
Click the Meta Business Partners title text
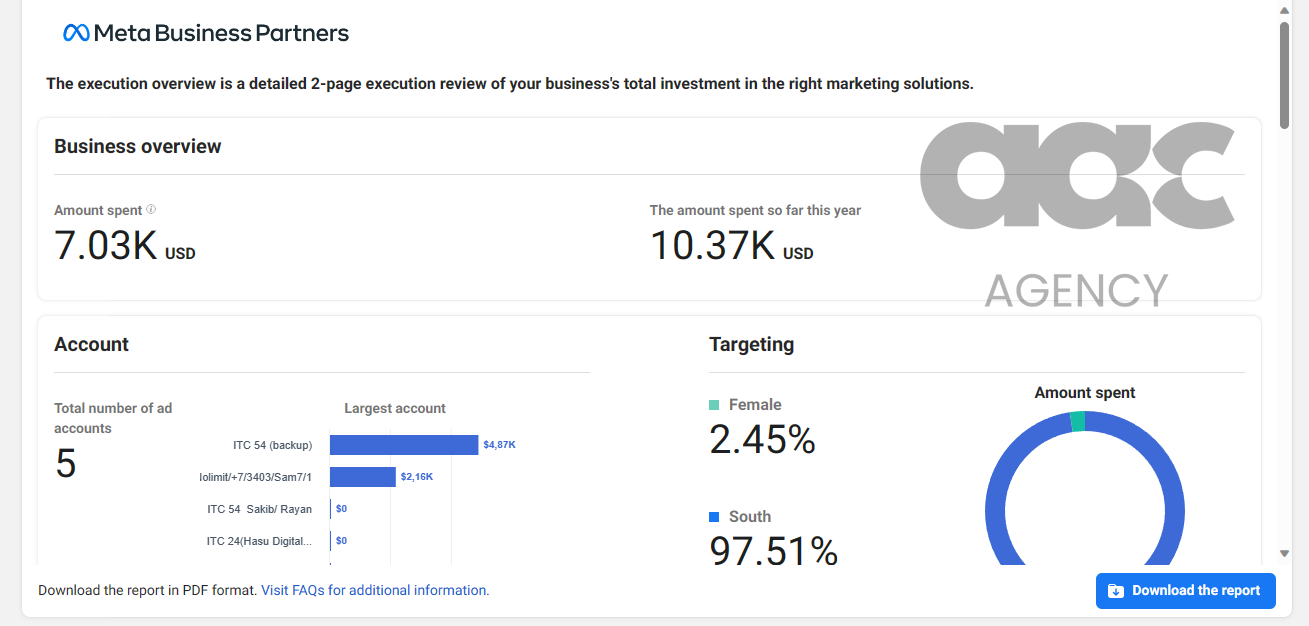click(x=221, y=33)
